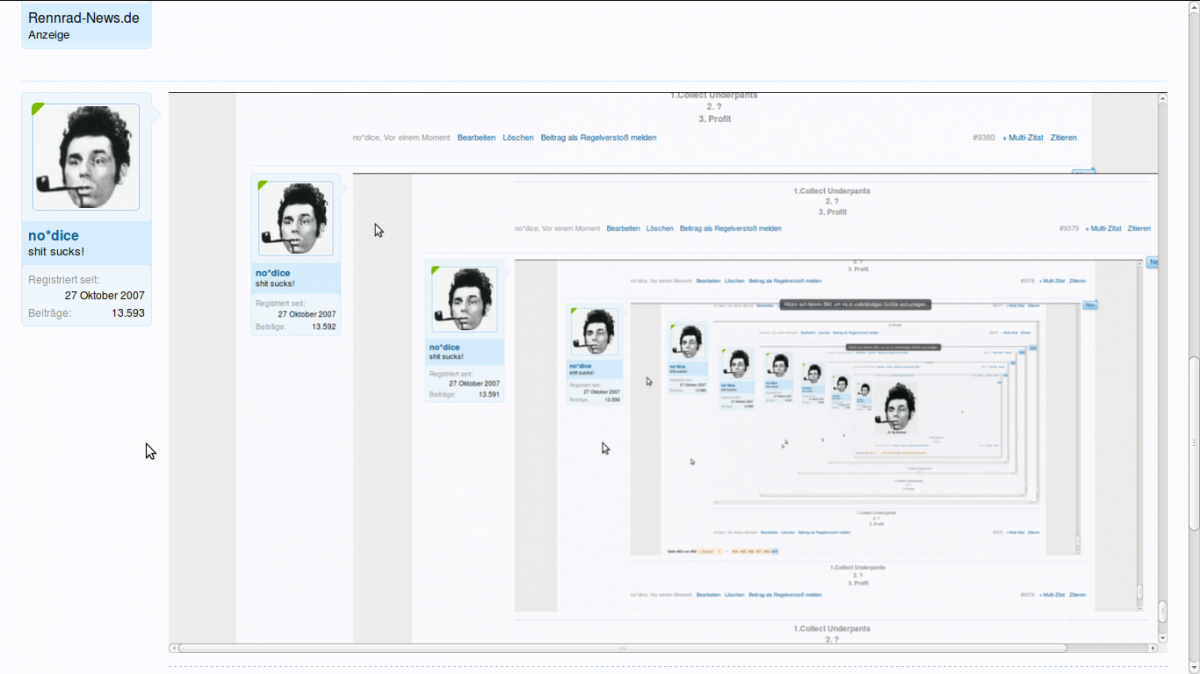Click Zitieren for post #9380

click(x=1063, y=138)
